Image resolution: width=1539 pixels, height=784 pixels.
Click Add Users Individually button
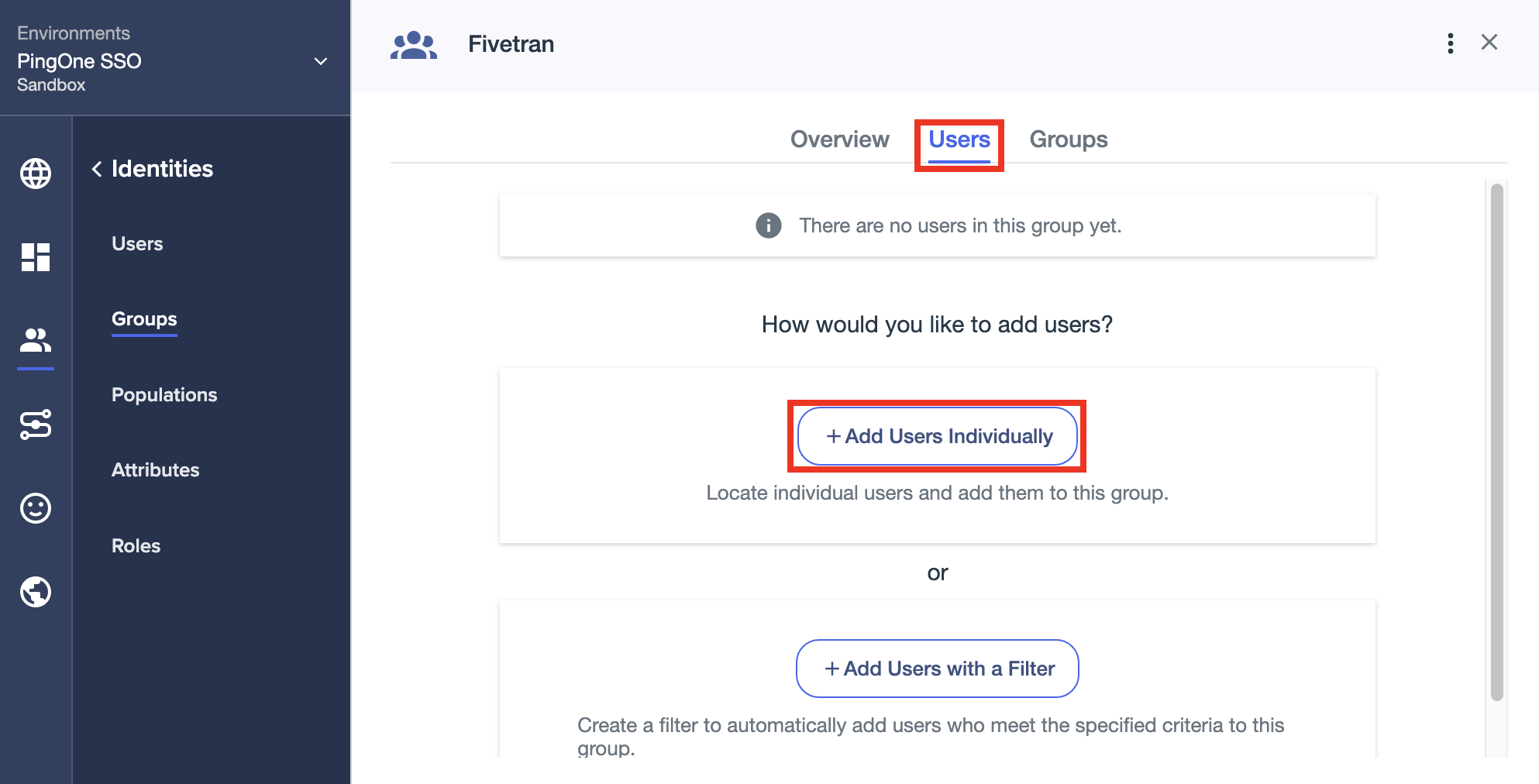coord(938,436)
